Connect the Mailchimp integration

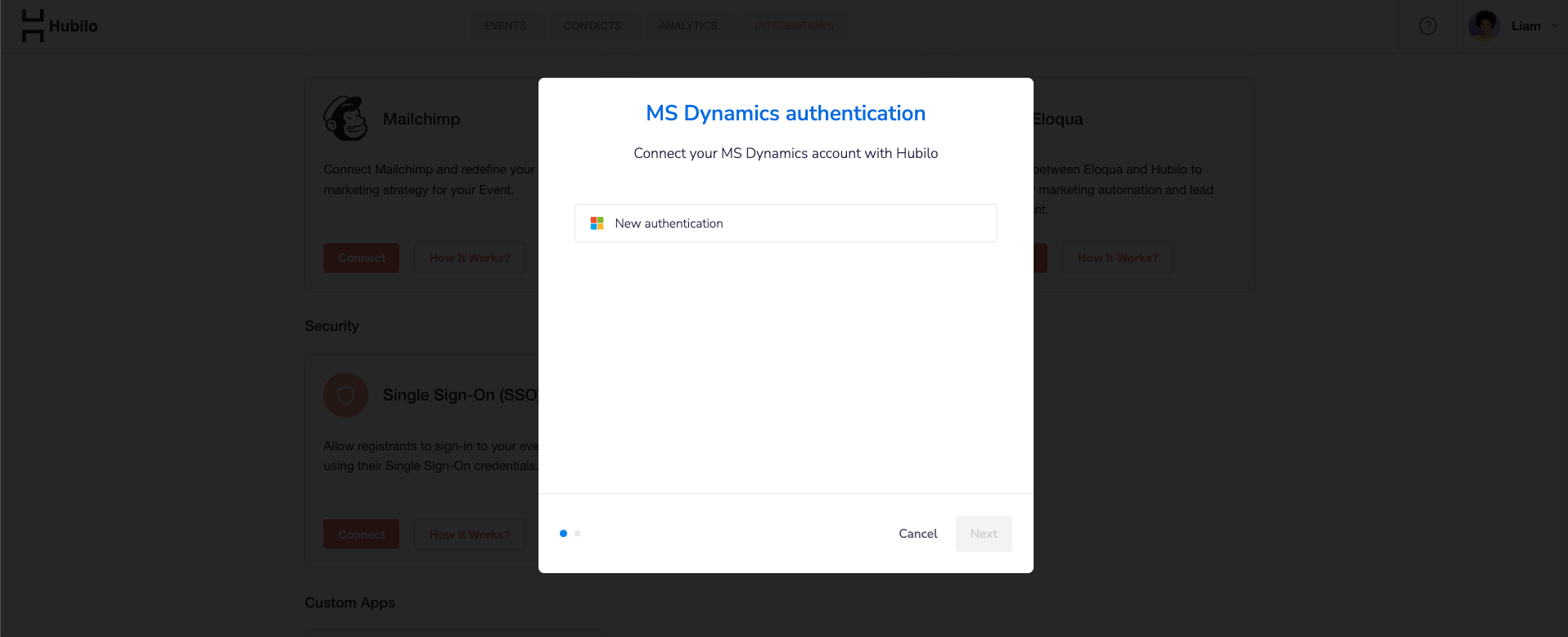click(x=361, y=258)
